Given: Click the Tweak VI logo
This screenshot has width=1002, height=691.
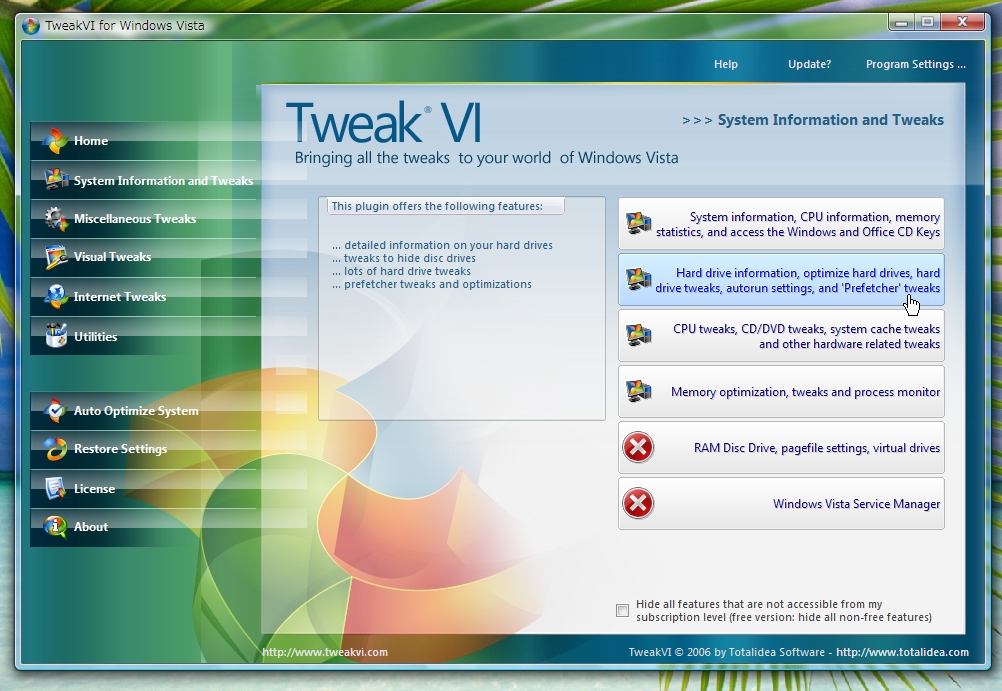Looking at the screenshot, I should [383, 122].
